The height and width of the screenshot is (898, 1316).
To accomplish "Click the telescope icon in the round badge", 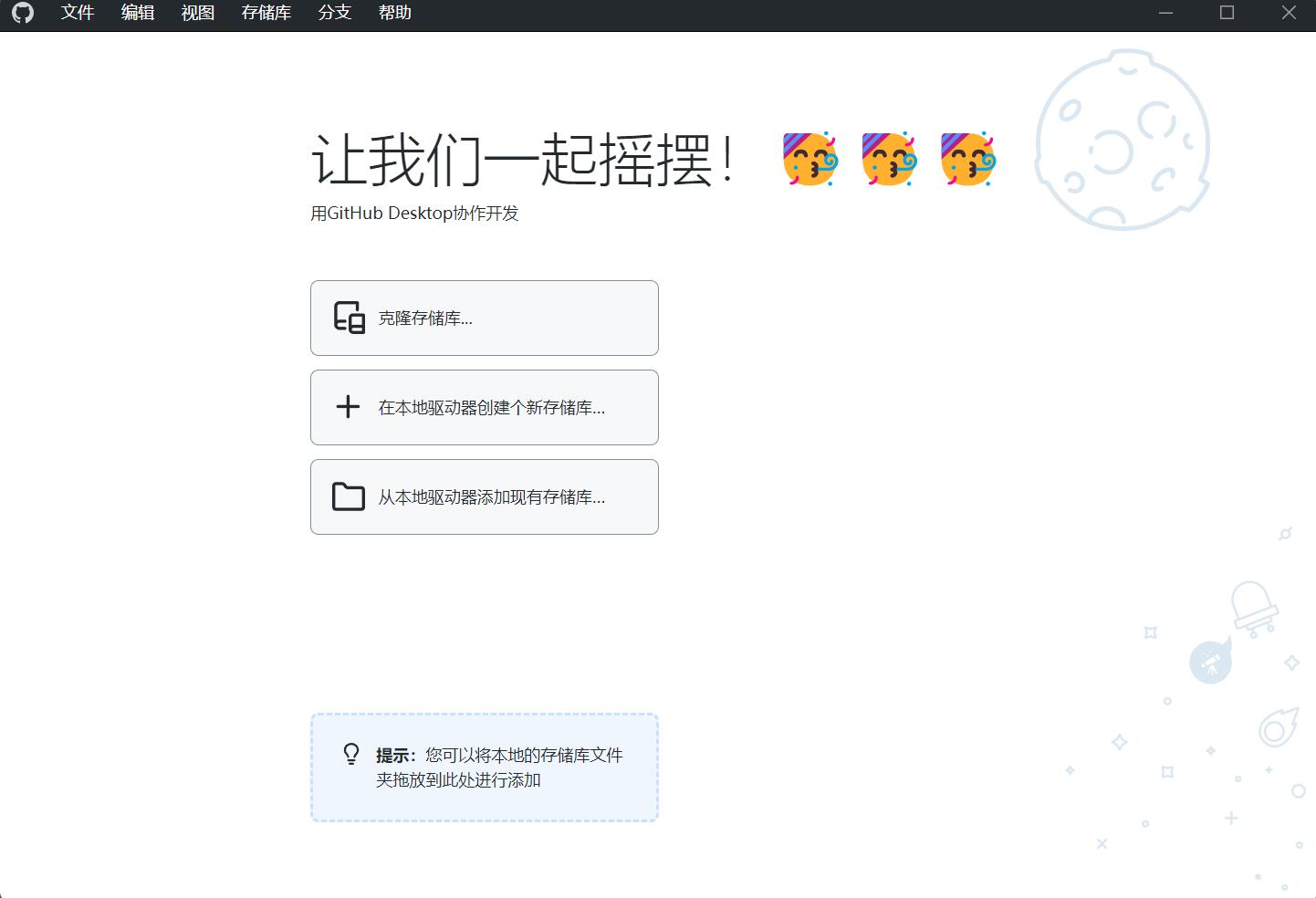I will point(1210,662).
